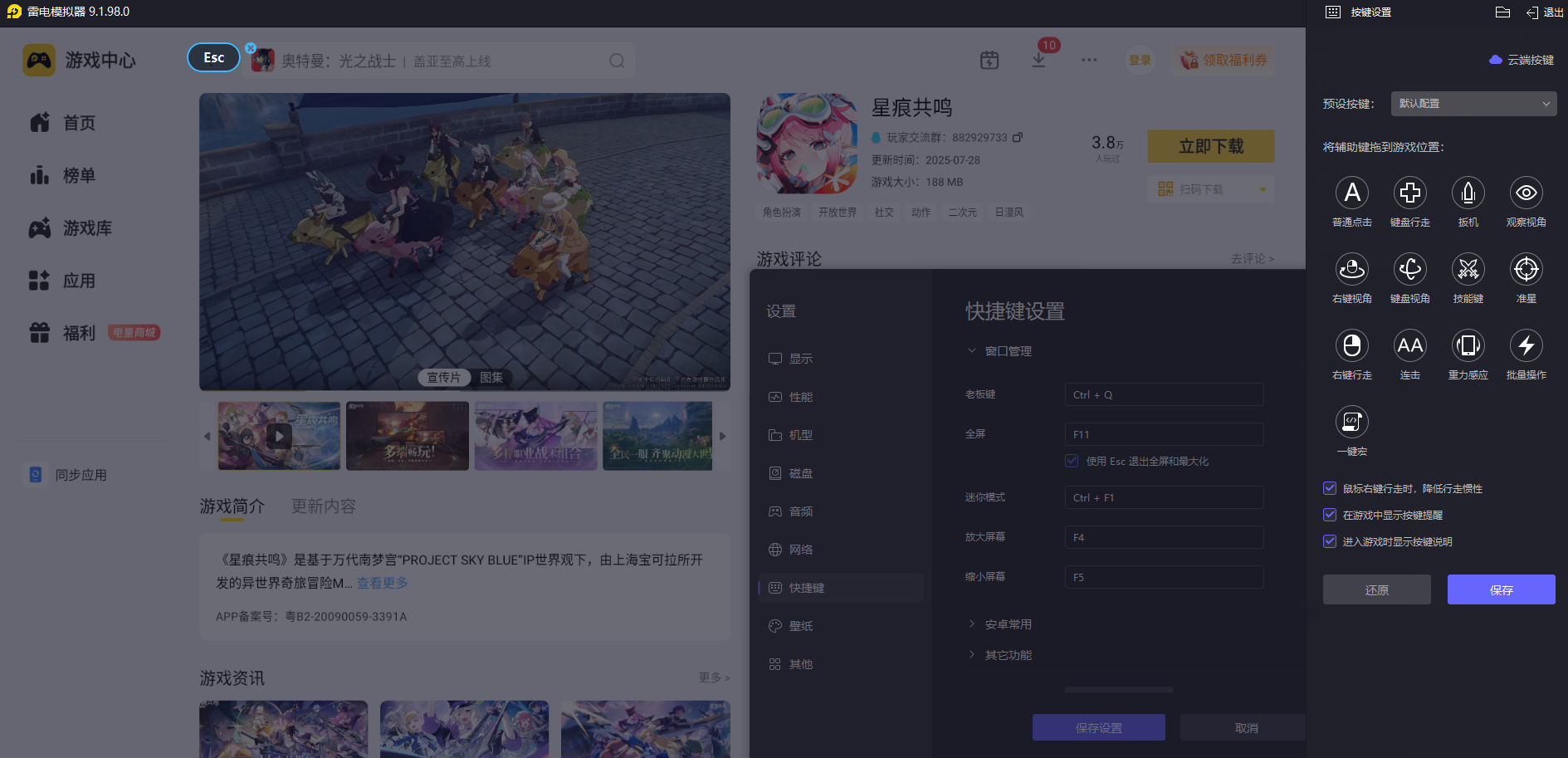Screen dimensions: 1568x758
Task: Collapse the 窗口管理 section
Action: click(x=999, y=351)
